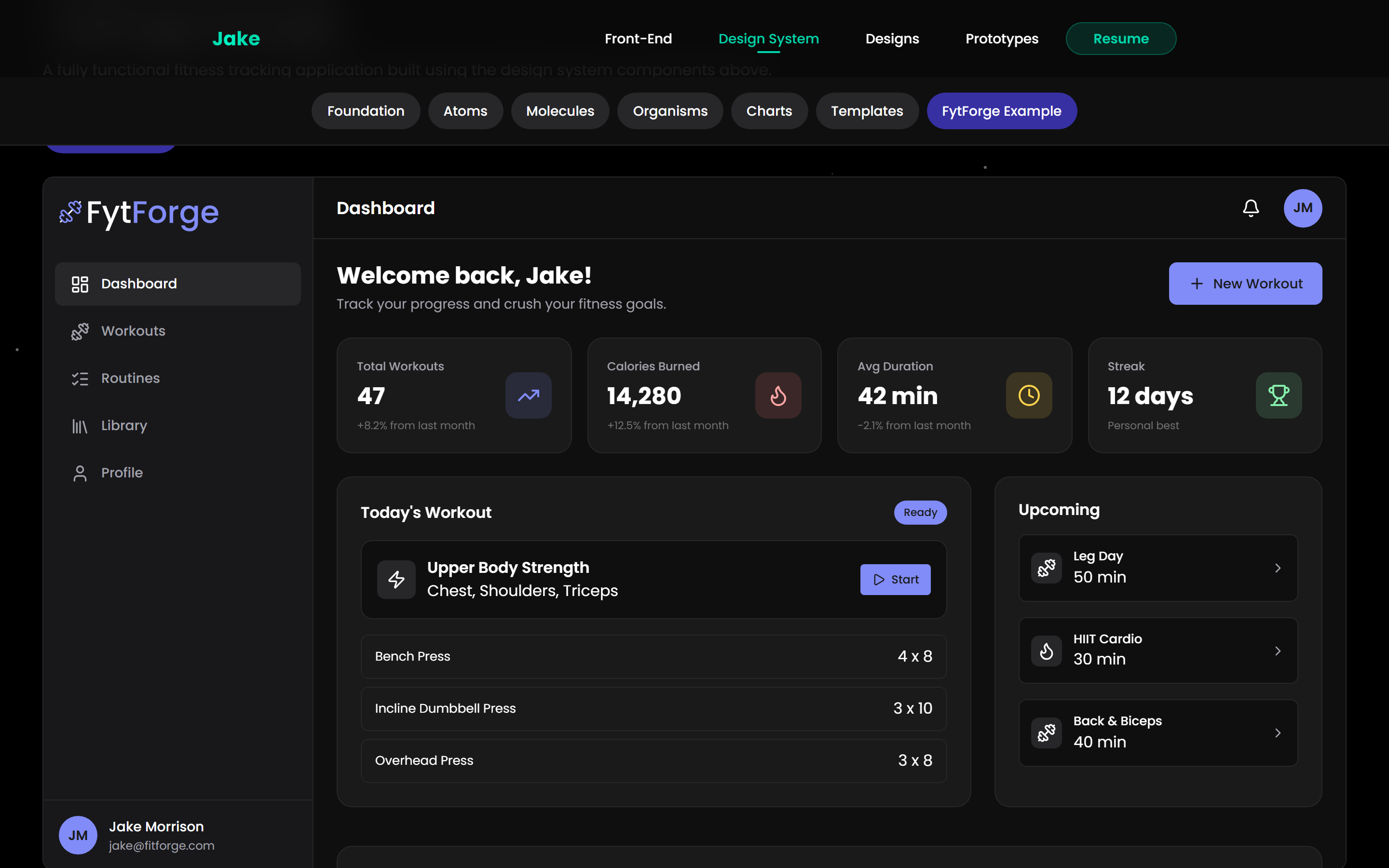Click the Streak trophy icon
This screenshot has height=868, width=1389.
(x=1278, y=395)
